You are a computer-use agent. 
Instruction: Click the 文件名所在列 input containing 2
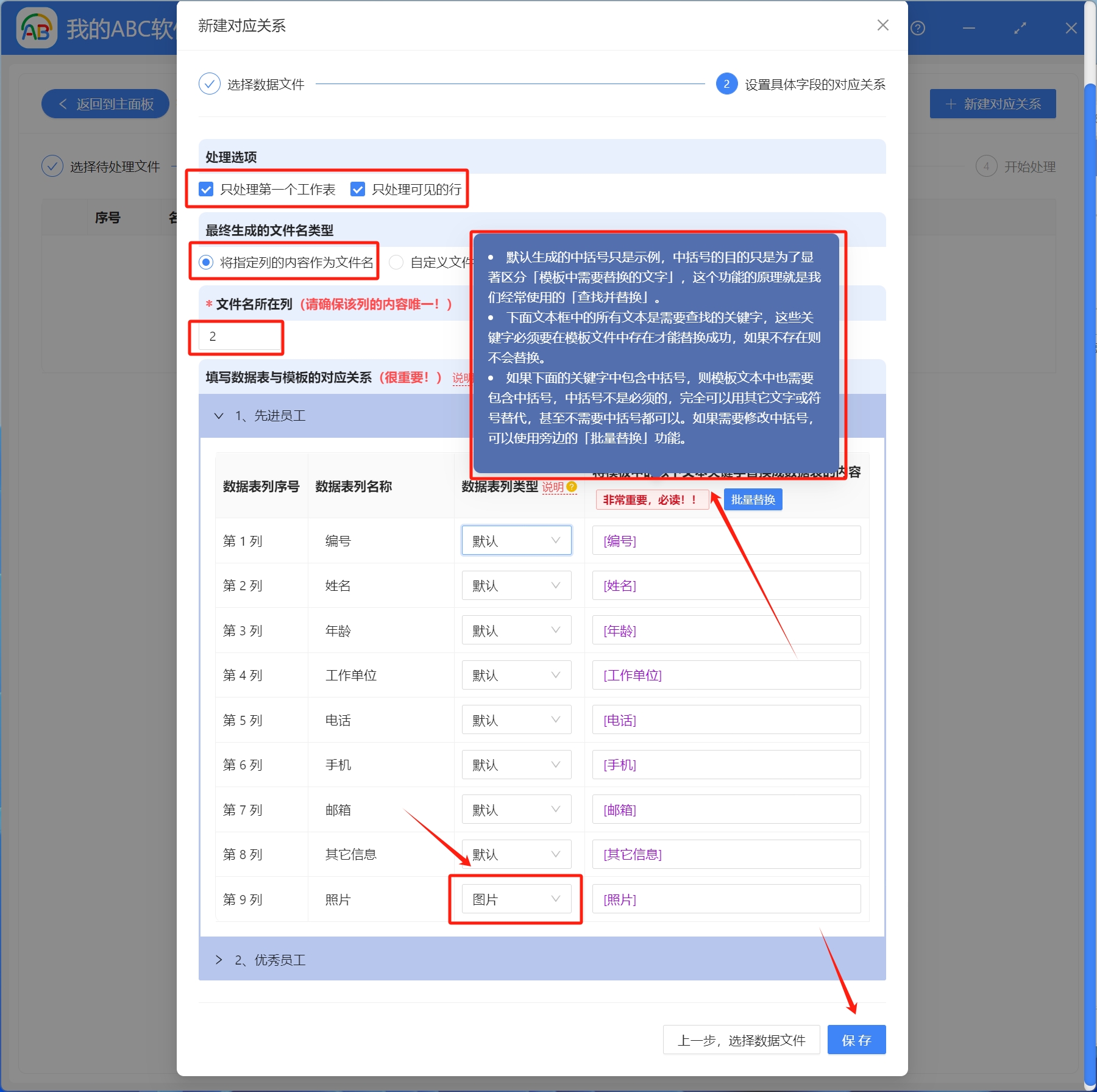point(237,336)
